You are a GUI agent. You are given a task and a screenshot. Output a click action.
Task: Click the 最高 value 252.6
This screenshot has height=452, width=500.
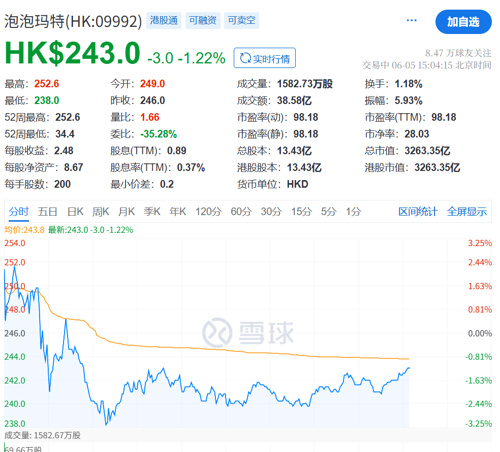(x=46, y=84)
